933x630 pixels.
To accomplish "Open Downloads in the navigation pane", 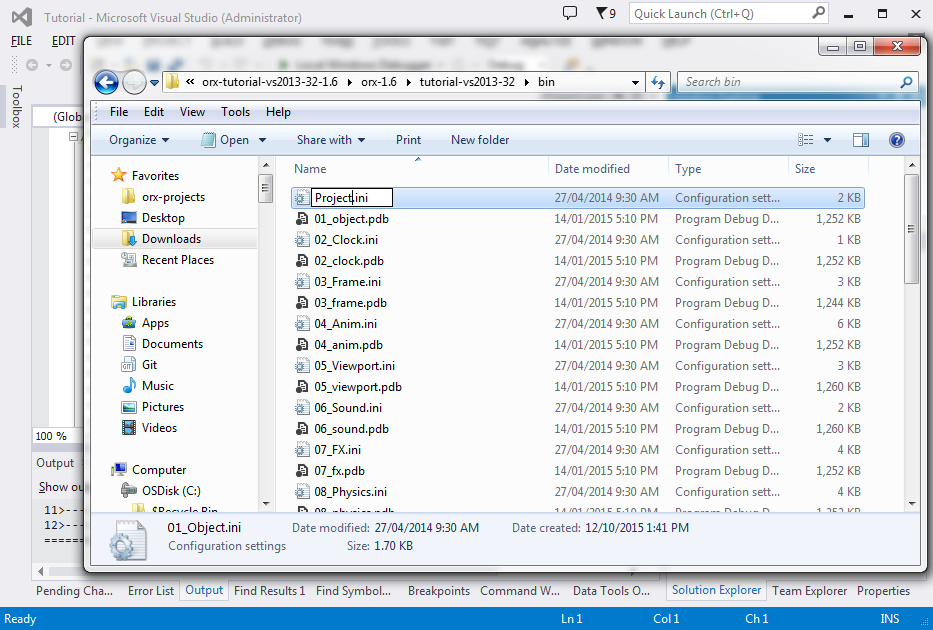I will [x=171, y=239].
